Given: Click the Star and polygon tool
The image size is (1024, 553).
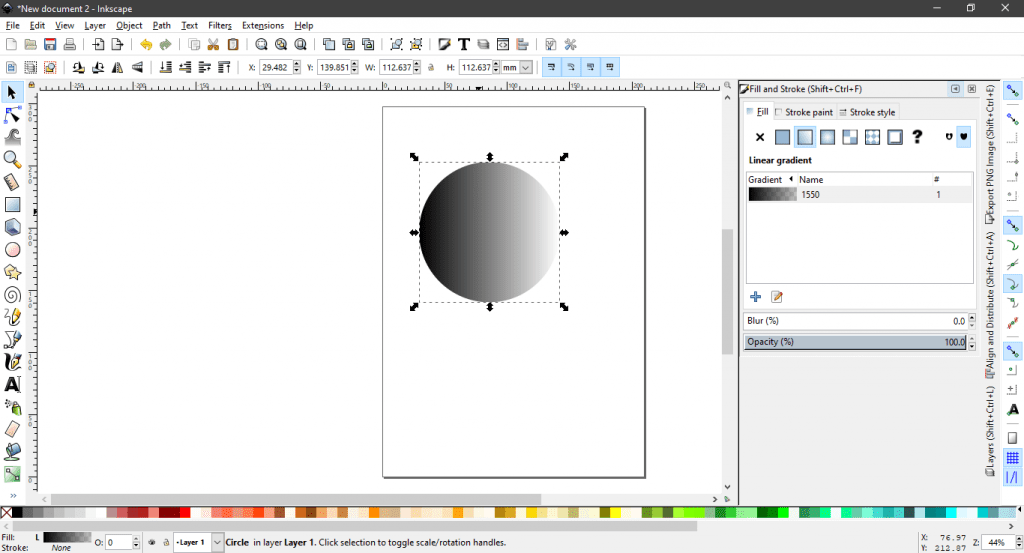Looking at the screenshot, I should coord(12,272).
